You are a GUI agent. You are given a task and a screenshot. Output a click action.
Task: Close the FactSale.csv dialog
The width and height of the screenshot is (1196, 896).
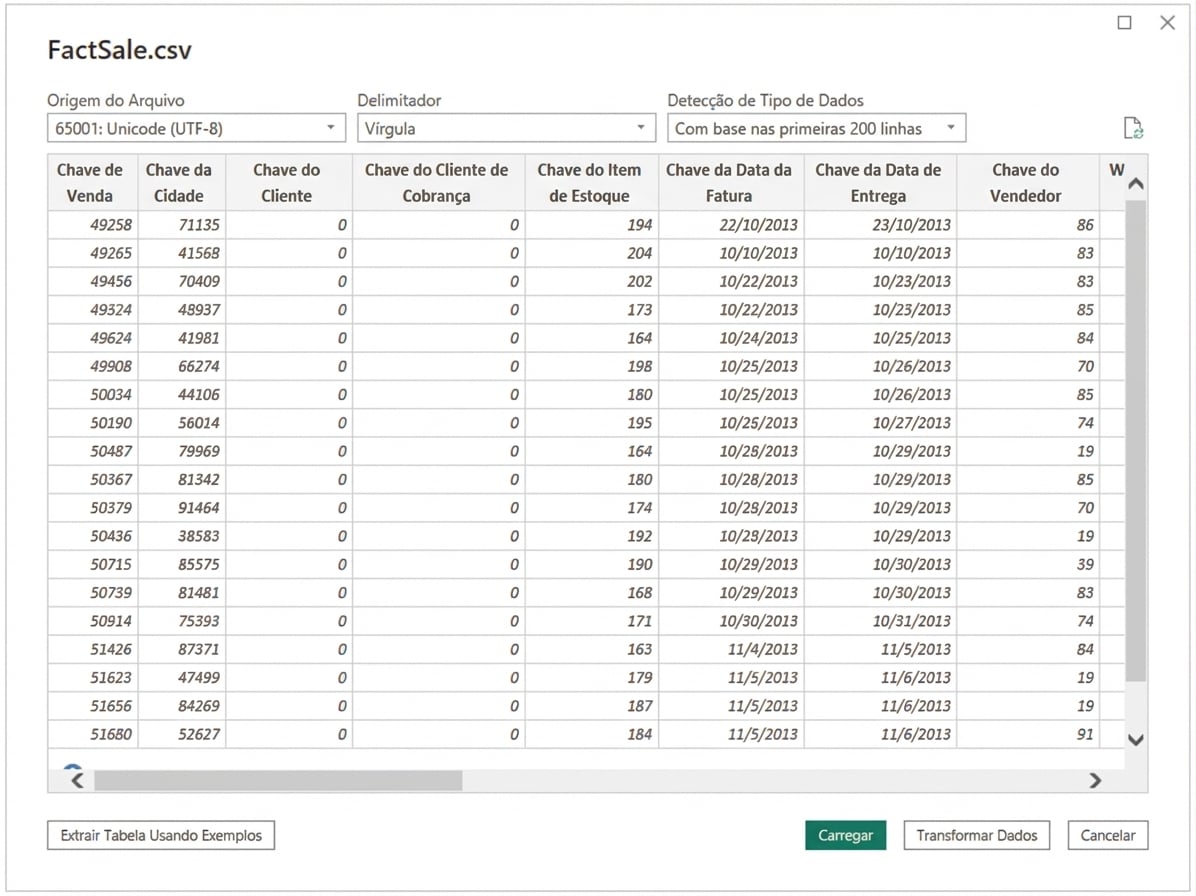(1167, 23)
